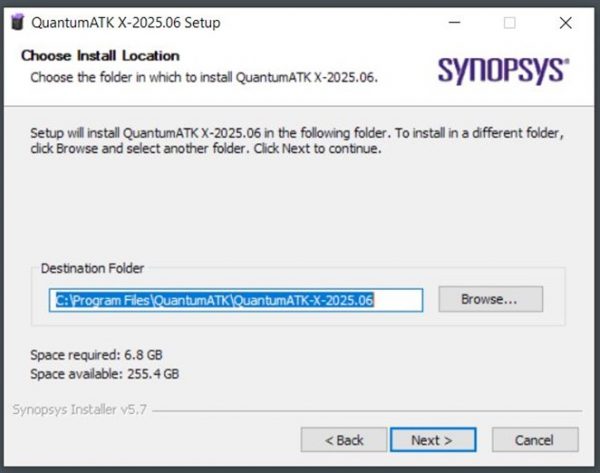Image resolution: width=600 pixels, height=473 pixels.
Task: Go to the next step with Next >
Action: tap(433, 440)
